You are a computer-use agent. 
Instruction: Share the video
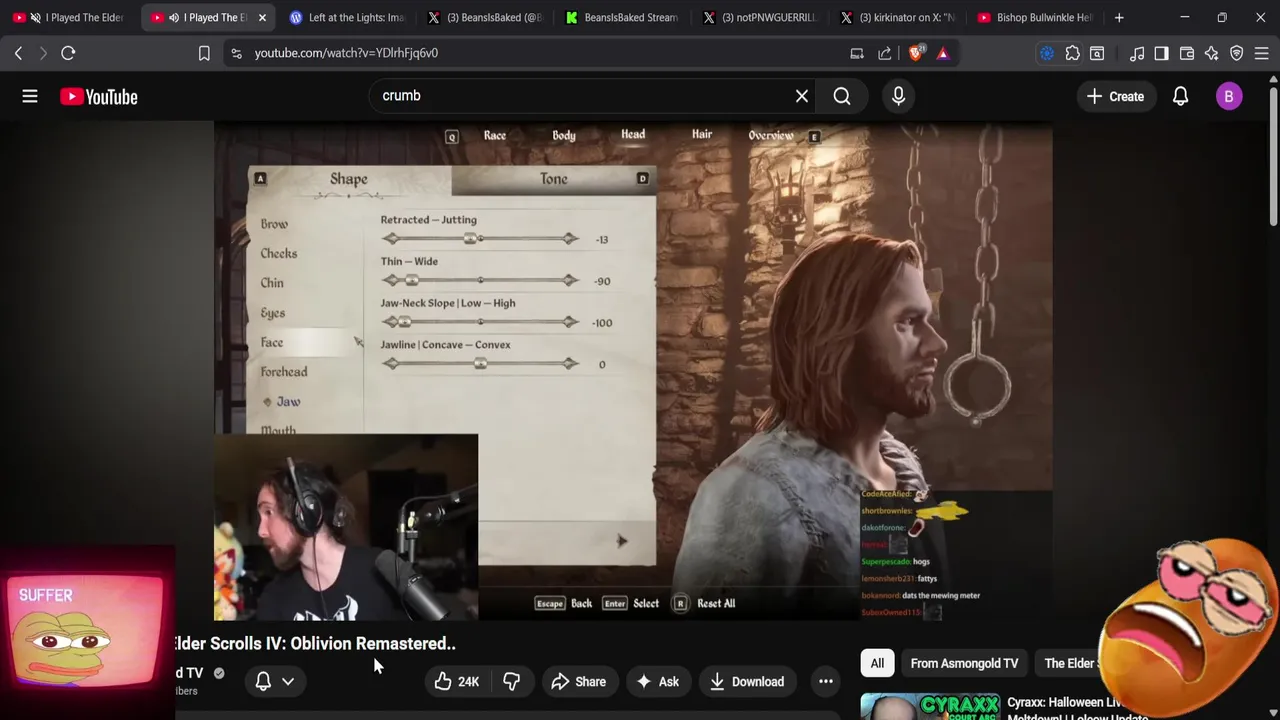click(579, 682)
